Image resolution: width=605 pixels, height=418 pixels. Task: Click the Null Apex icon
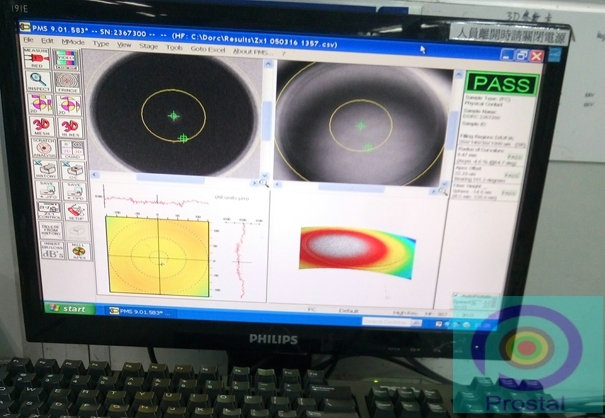click(79, 251)
